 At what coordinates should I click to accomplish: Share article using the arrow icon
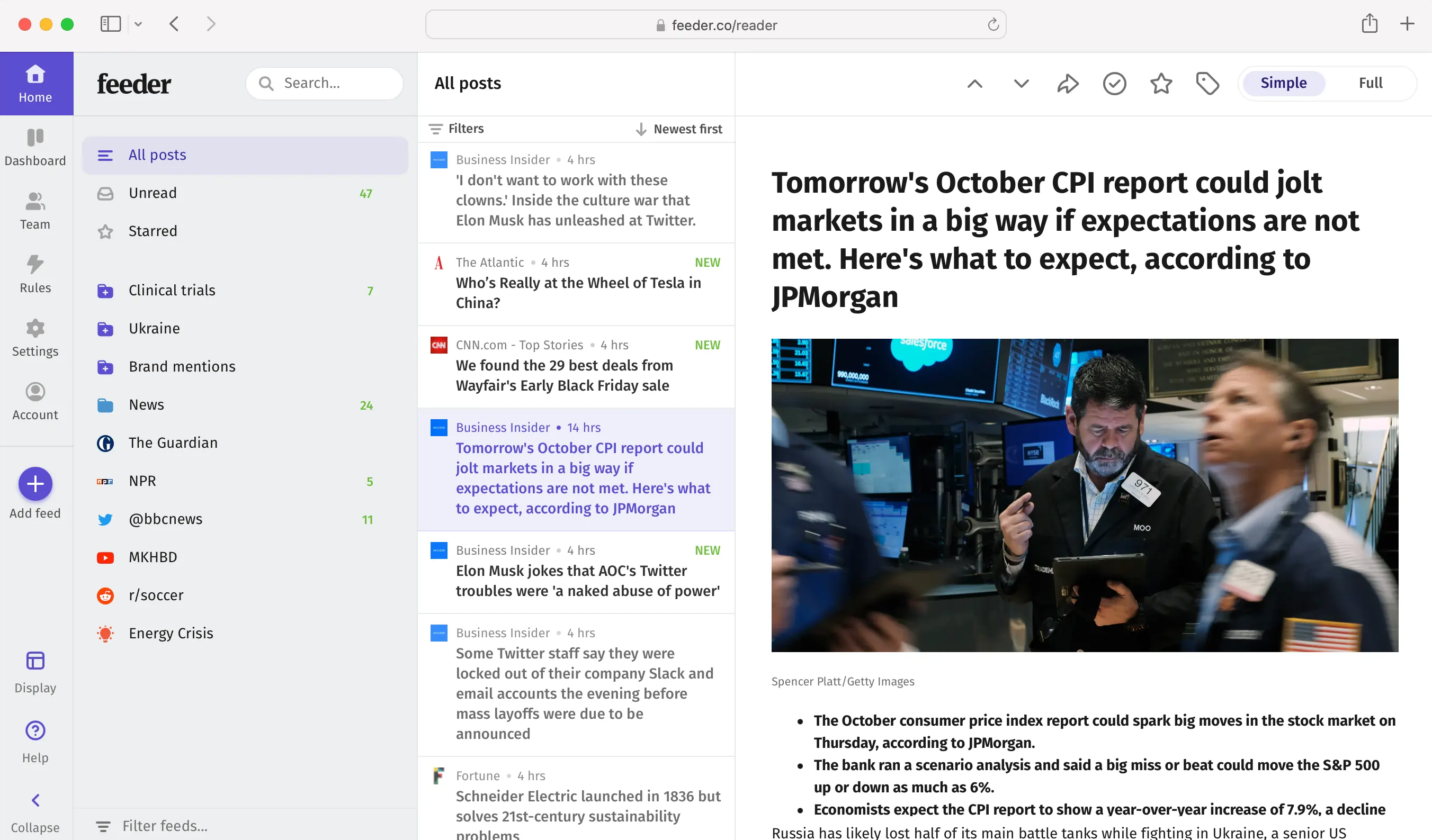pos(1067,84)
